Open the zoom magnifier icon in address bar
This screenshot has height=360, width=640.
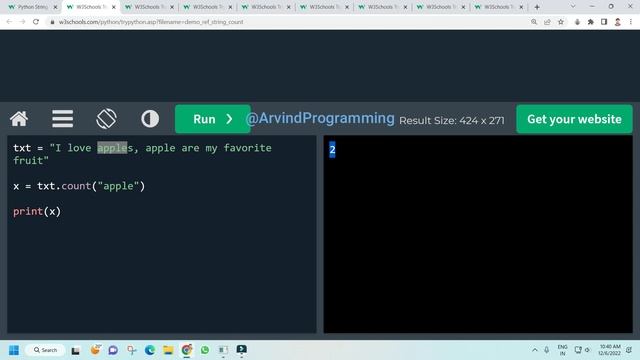coord(534,22)
